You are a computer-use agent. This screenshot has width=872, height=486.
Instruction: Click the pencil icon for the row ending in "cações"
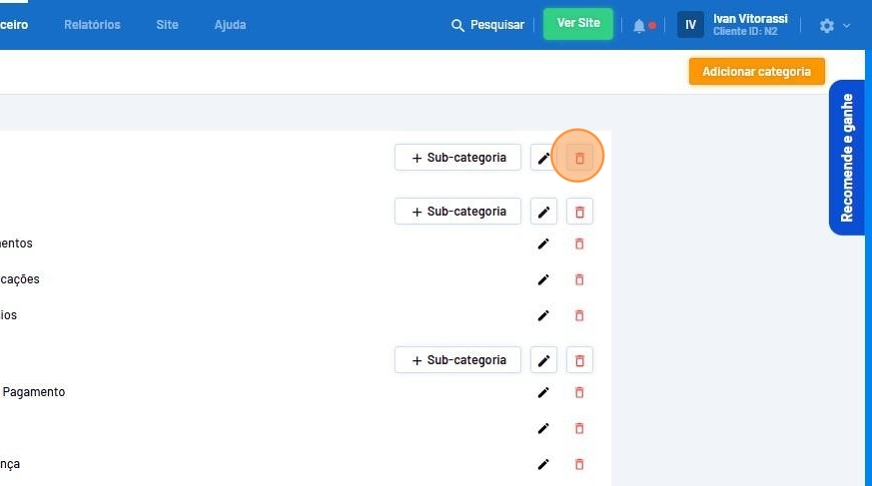[x=543, y=280]
